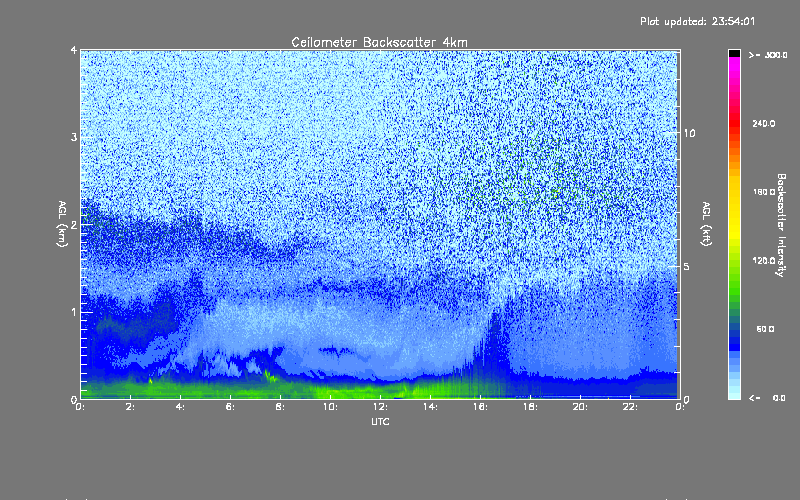The height and width of the screenshot is (500, 800).
Task: Click the '180.0' colorbar label
Action: click(764, 192)
